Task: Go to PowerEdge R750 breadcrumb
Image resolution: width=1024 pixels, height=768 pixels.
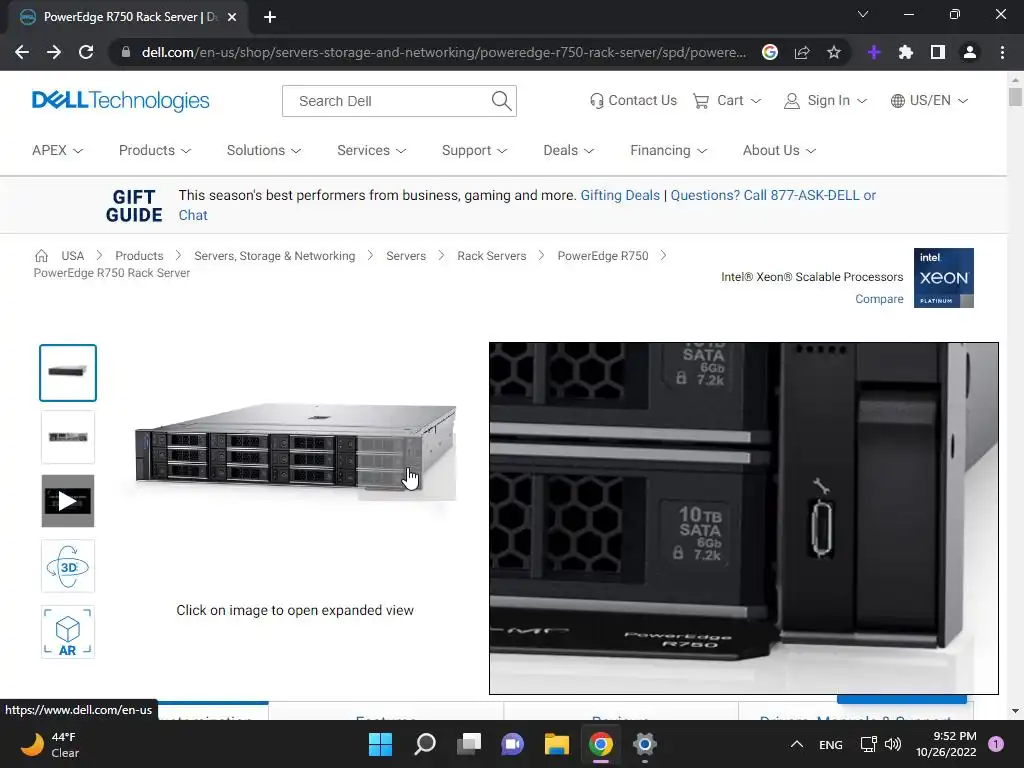Action: (x=603, y=256)
